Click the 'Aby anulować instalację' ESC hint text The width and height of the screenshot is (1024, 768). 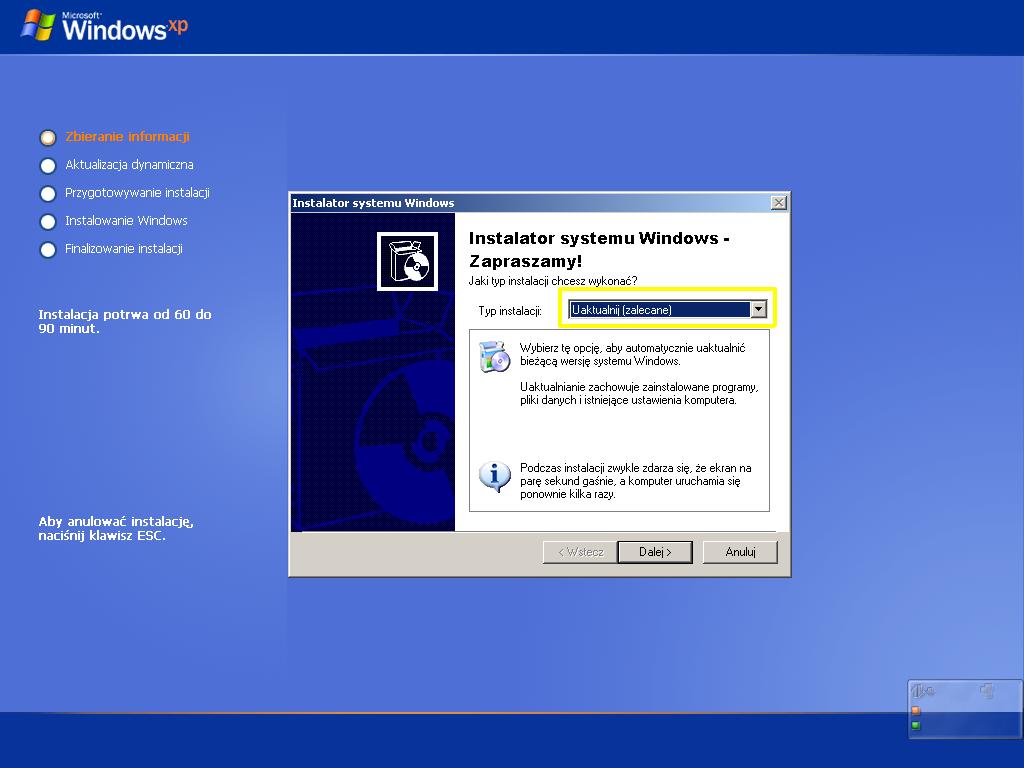click(x=116, y=528)
